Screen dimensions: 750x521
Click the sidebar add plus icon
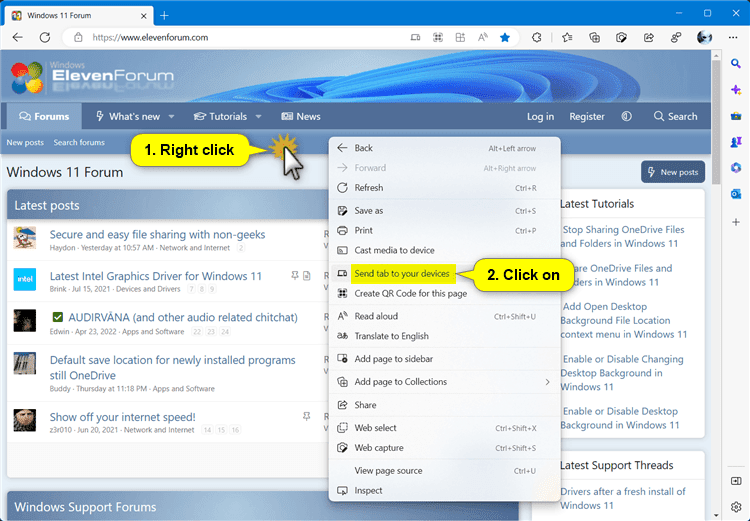[736, 222]
